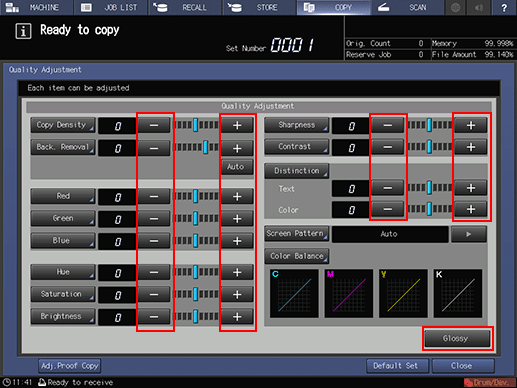This screenshot has height=388, width=517.
Task: Switch to the JOB LIST tab
Action: click(x=111, y=8)
